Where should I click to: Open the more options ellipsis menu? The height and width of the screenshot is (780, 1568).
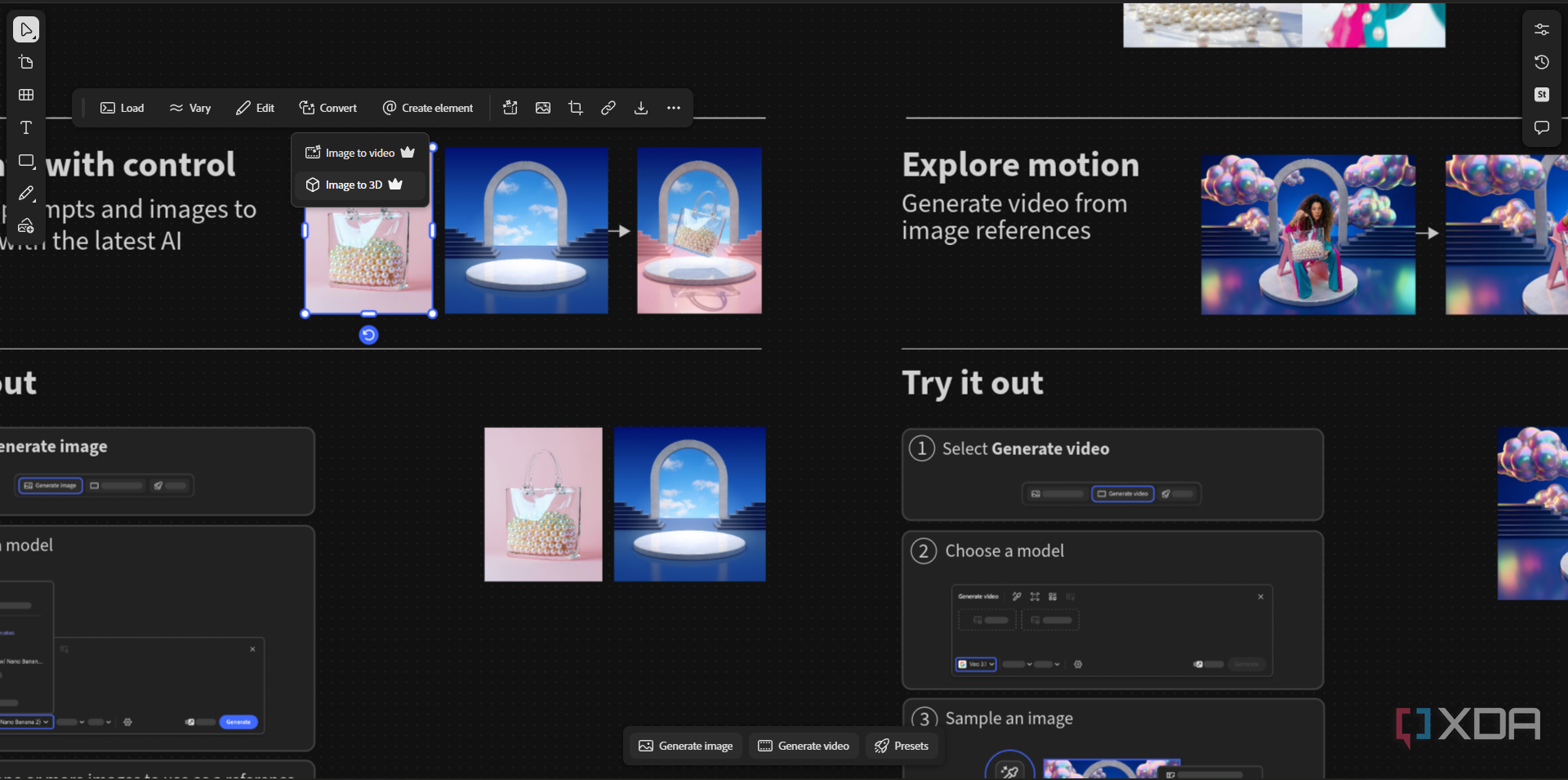click(674, 108)
